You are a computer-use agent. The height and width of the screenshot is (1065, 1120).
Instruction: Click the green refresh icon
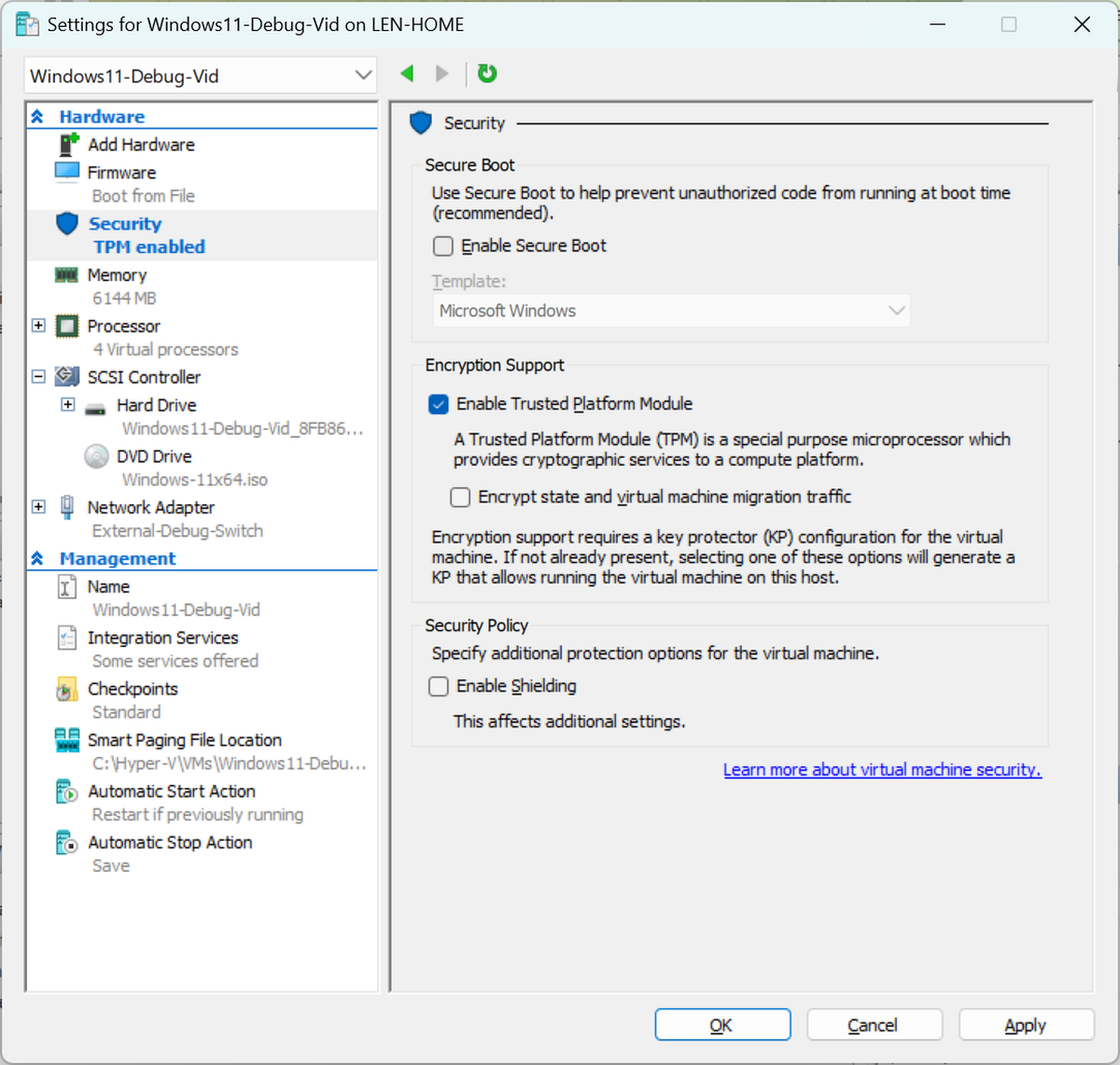pyautogui.click(x=487, y=73)
